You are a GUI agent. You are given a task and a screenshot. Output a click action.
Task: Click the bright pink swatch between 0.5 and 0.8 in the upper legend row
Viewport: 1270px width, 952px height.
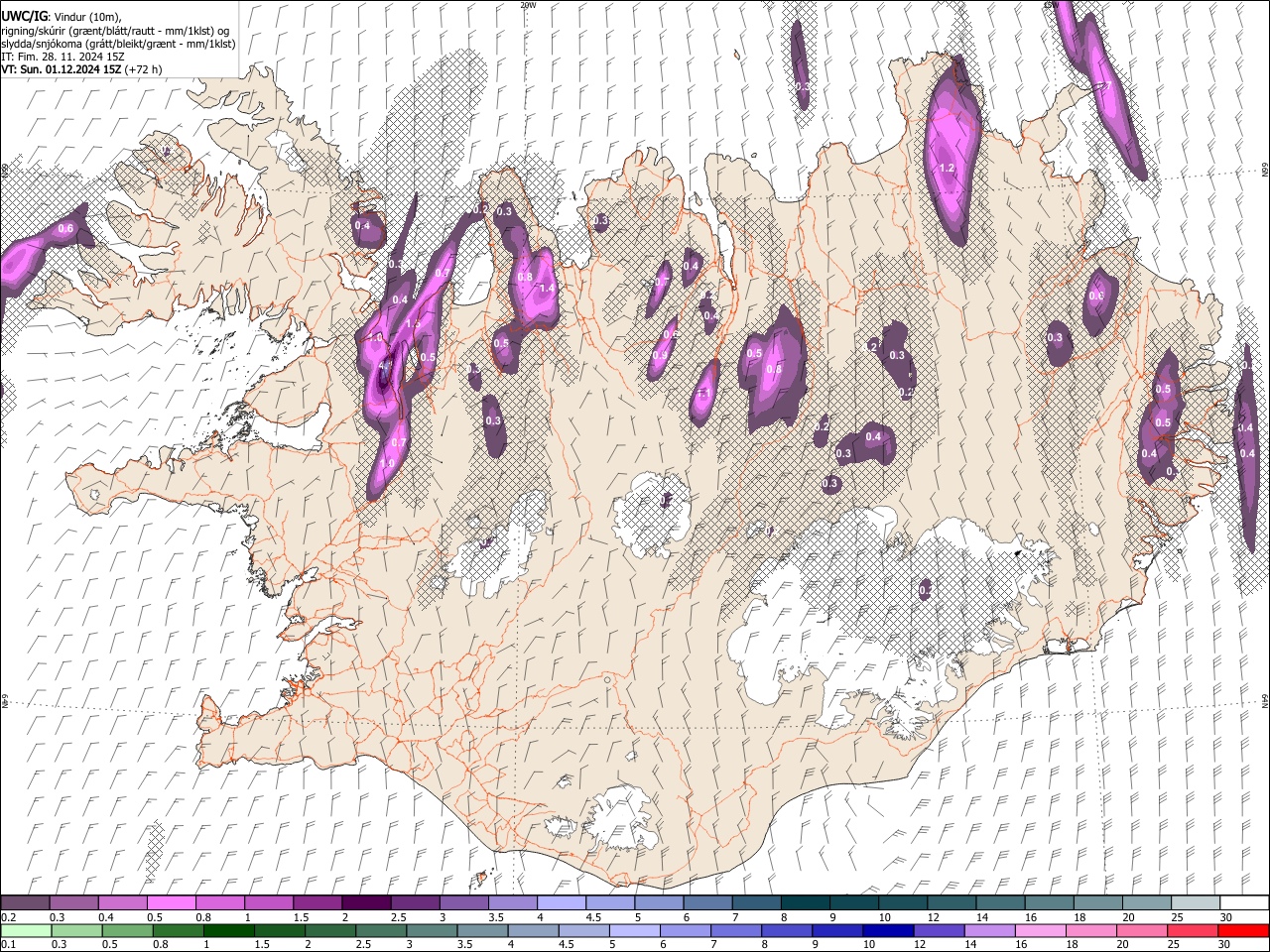tap(172, 903)
